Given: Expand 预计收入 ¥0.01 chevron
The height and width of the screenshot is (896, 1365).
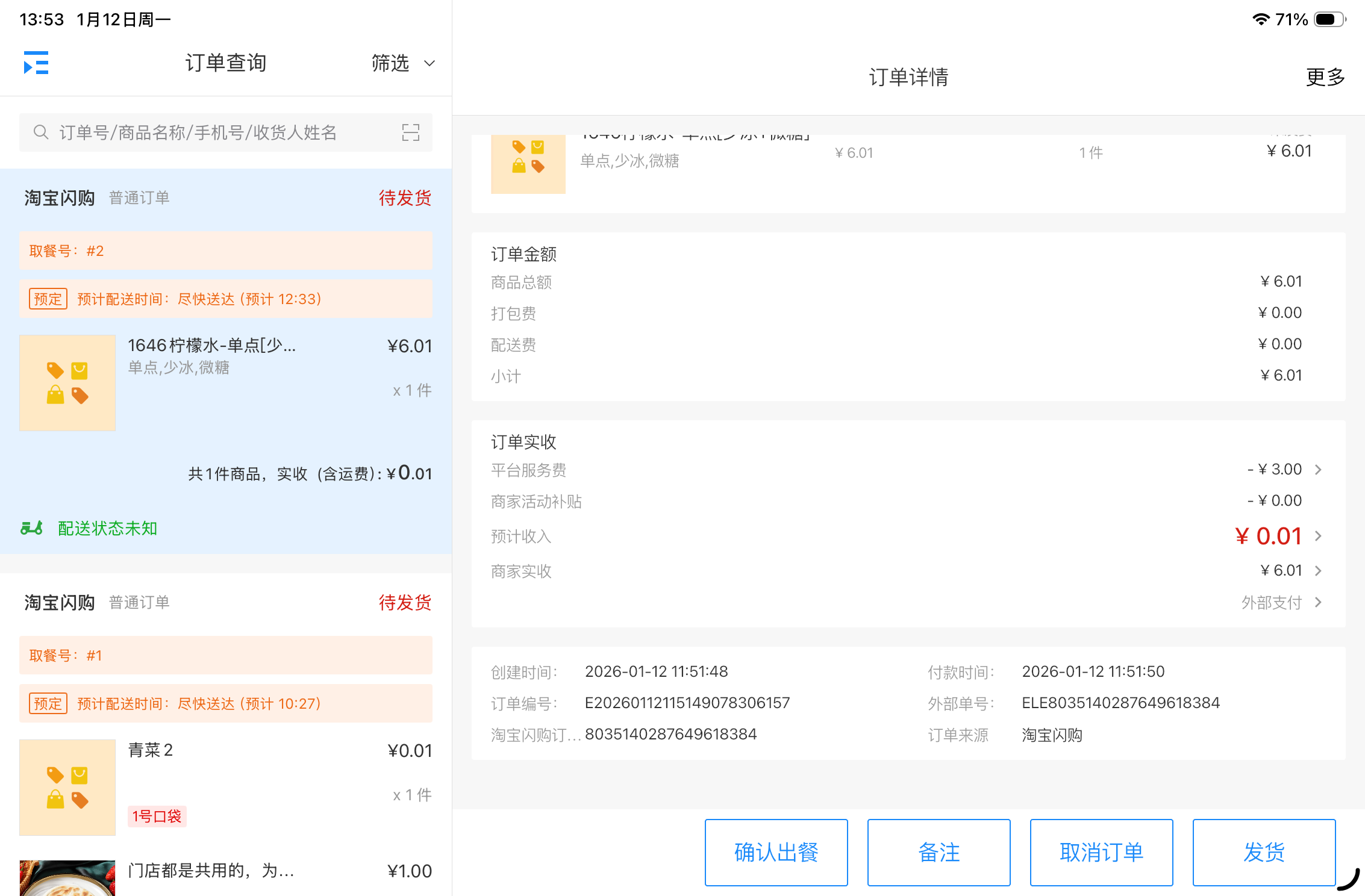Looking at the screenshot, I should (x=1318, y=536).
